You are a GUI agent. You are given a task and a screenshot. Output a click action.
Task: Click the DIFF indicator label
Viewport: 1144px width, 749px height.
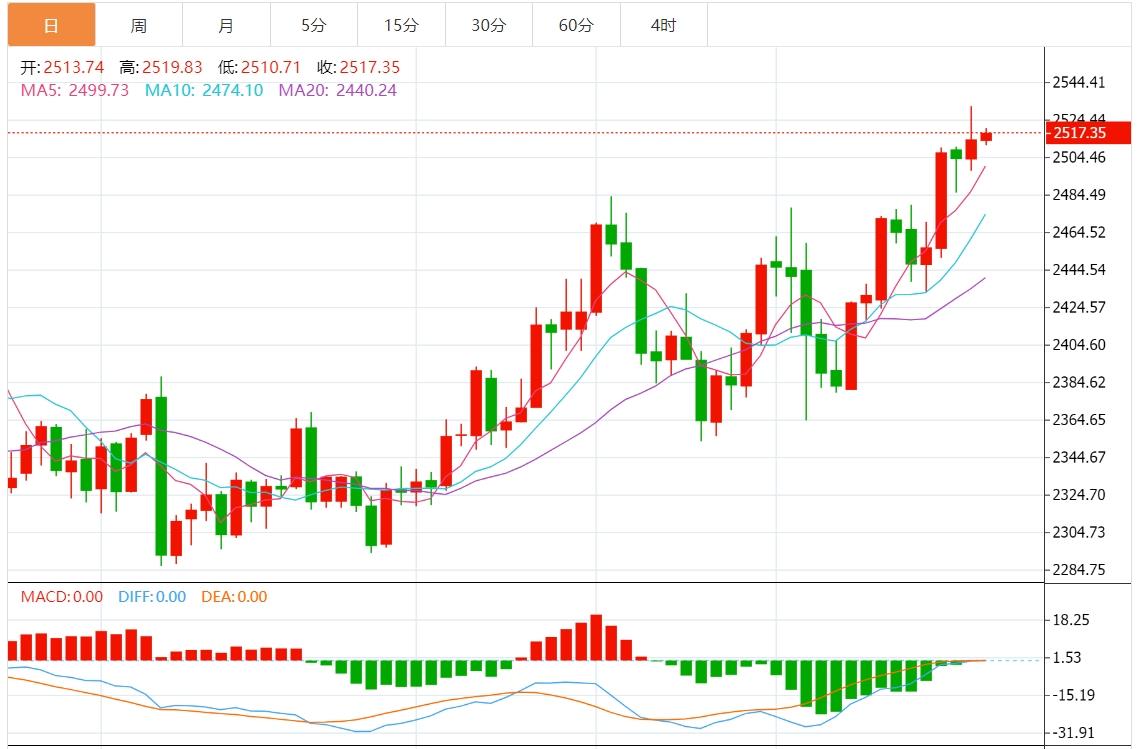[152, 597]
